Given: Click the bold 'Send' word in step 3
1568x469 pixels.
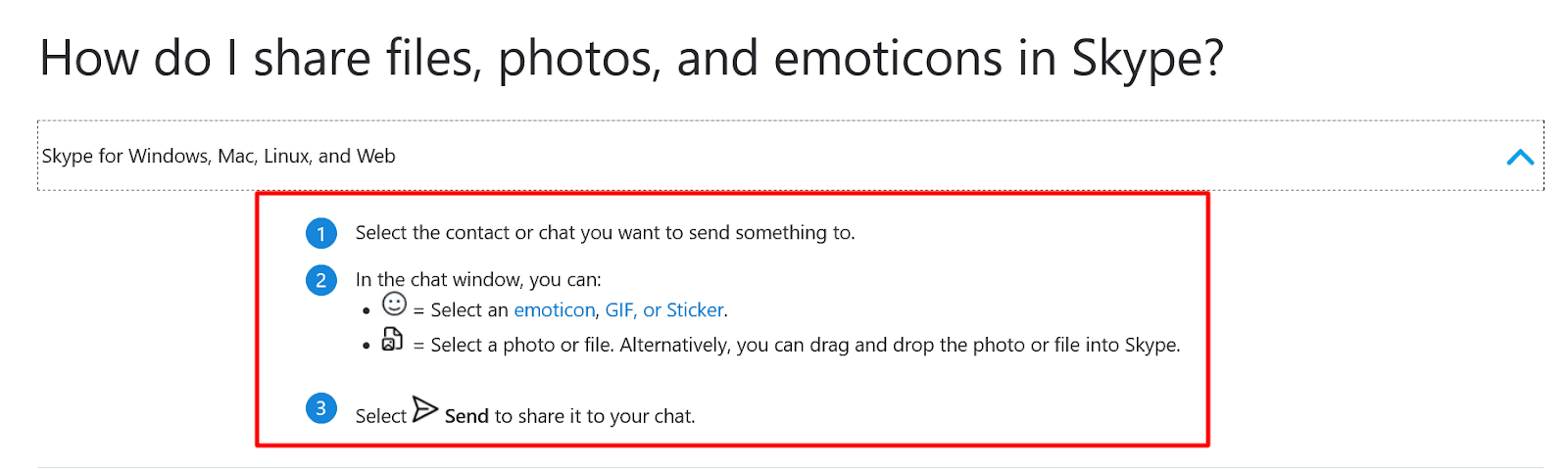Looking at the screenshot, I should (466, 417).
